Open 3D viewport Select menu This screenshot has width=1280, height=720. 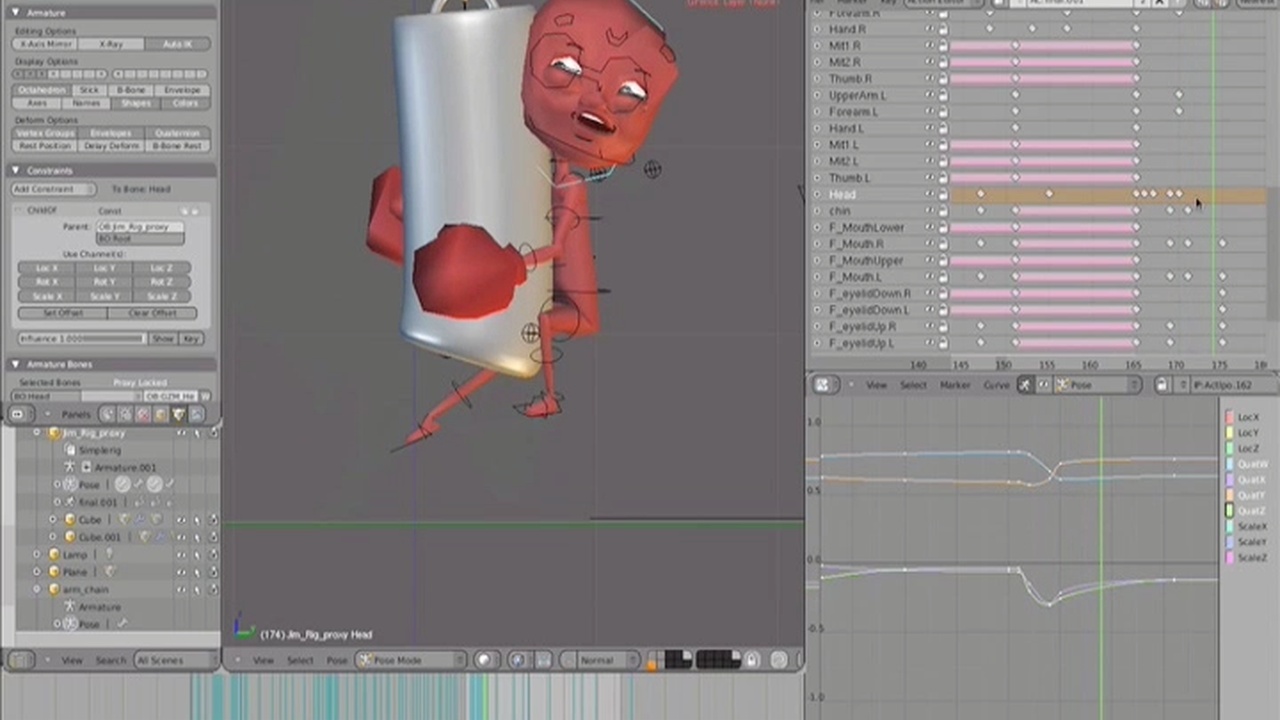point(300,660)
